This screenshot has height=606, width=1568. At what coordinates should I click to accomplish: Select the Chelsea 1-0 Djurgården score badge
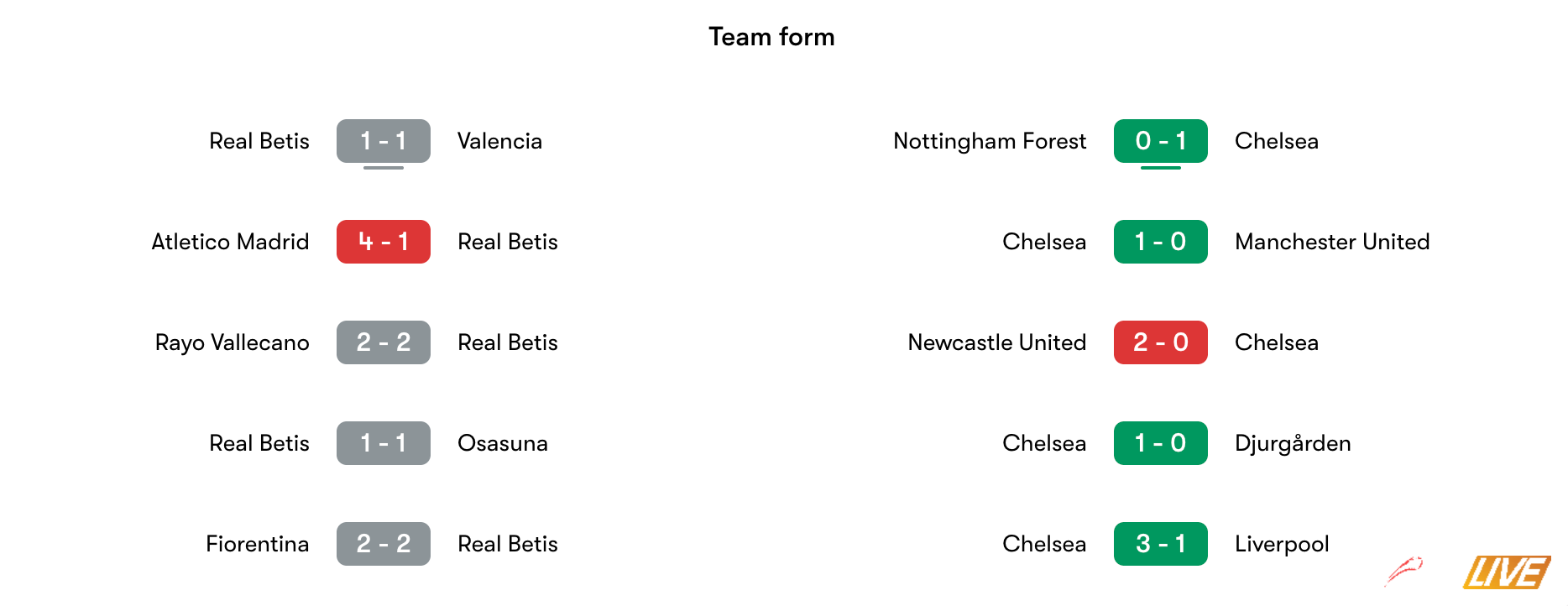(1161, 443)
